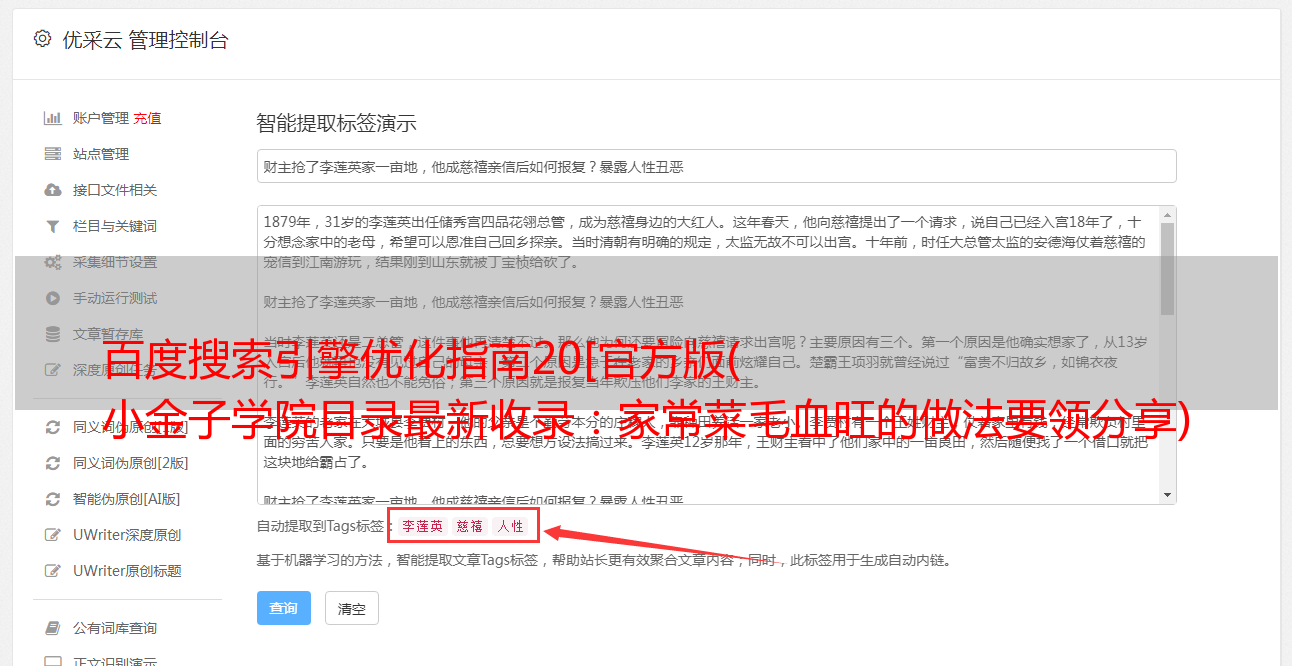Open the UWriter深度原创 edit icon
The image size is (1292, 666).
53,535
